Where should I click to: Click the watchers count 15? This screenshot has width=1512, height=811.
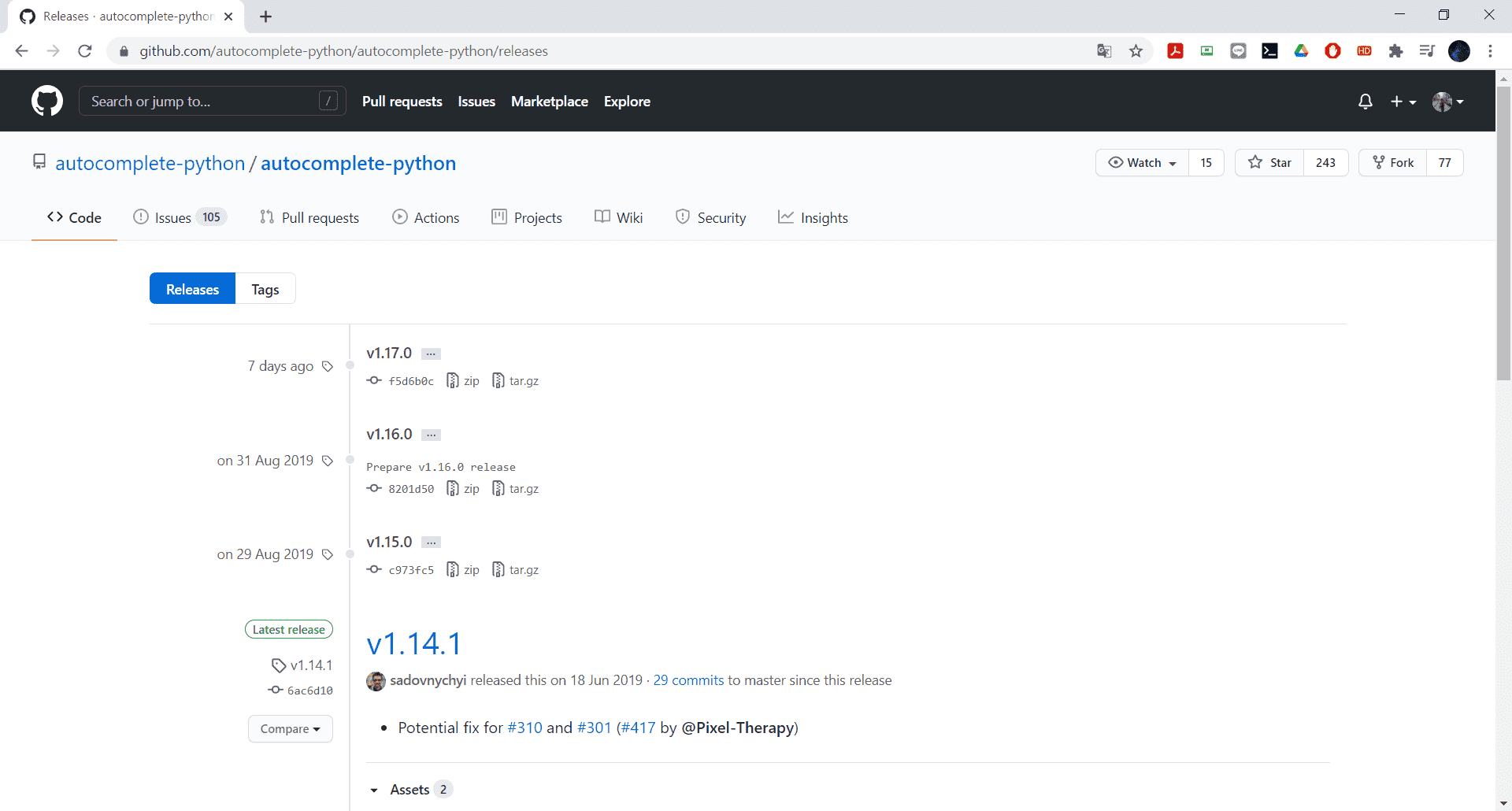pos(1206,162)
